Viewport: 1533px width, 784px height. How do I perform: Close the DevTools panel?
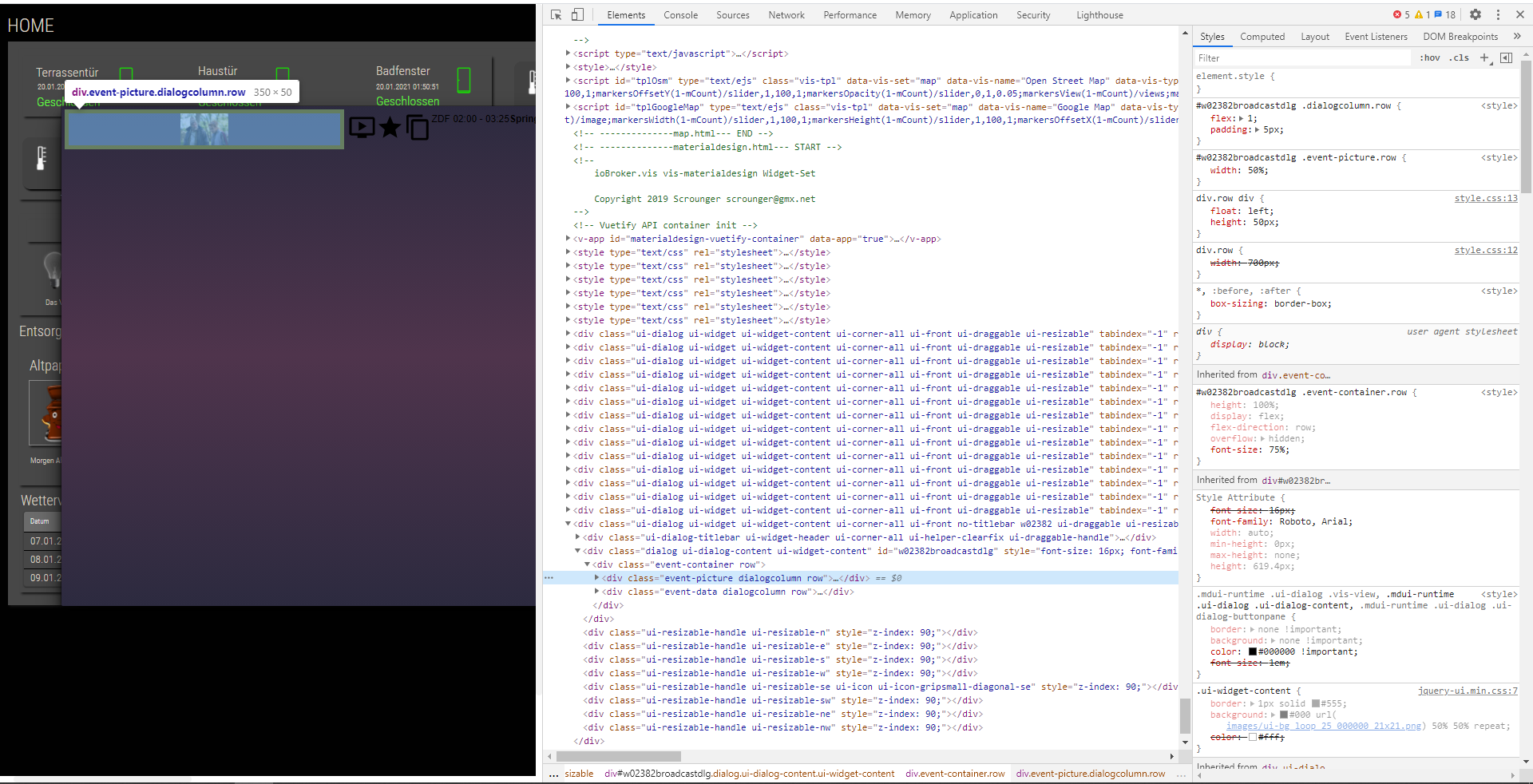(x=1520, y=14)
